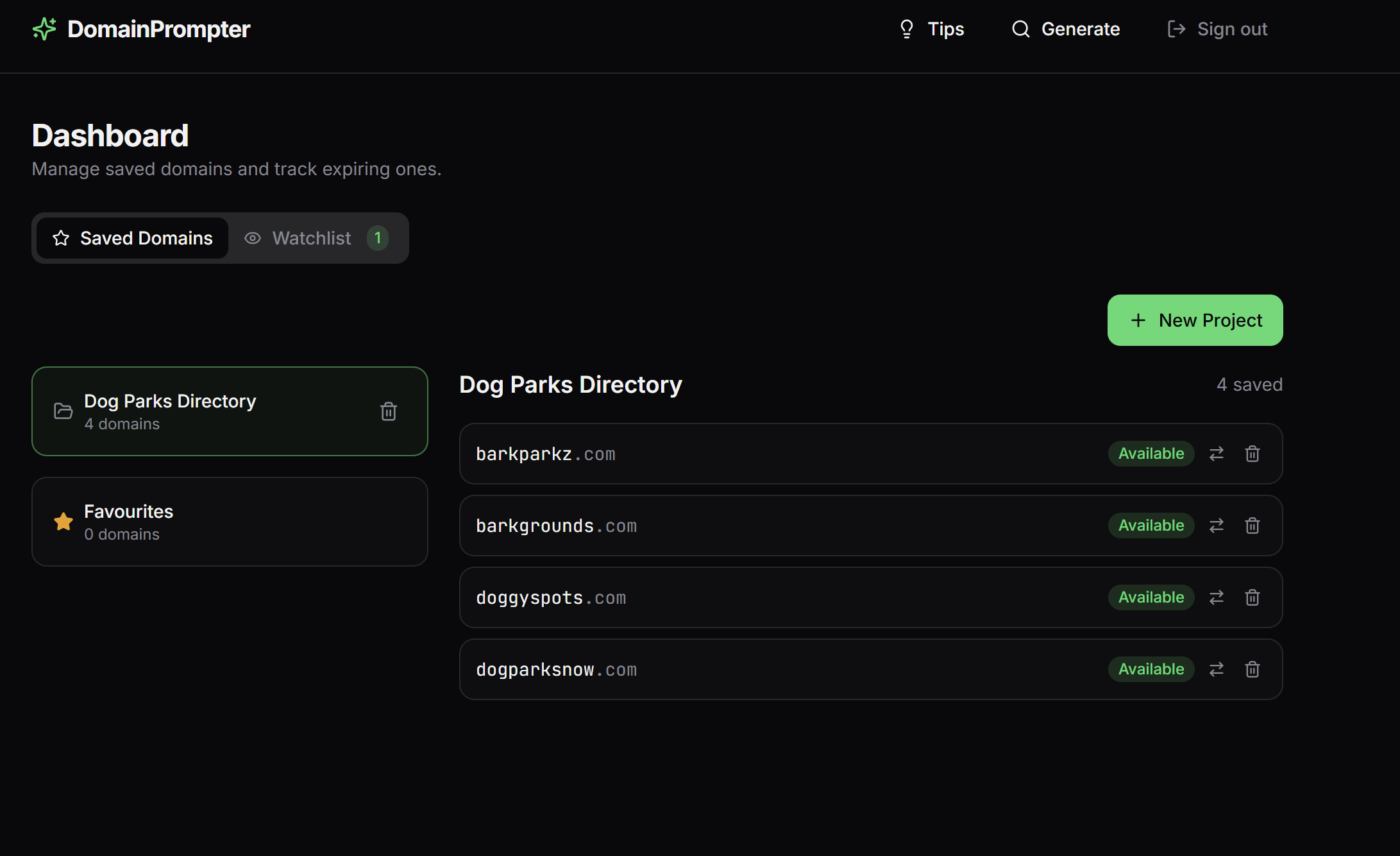
Task: Click the Sign out arrow icon
Action: tap(1177, 29)
